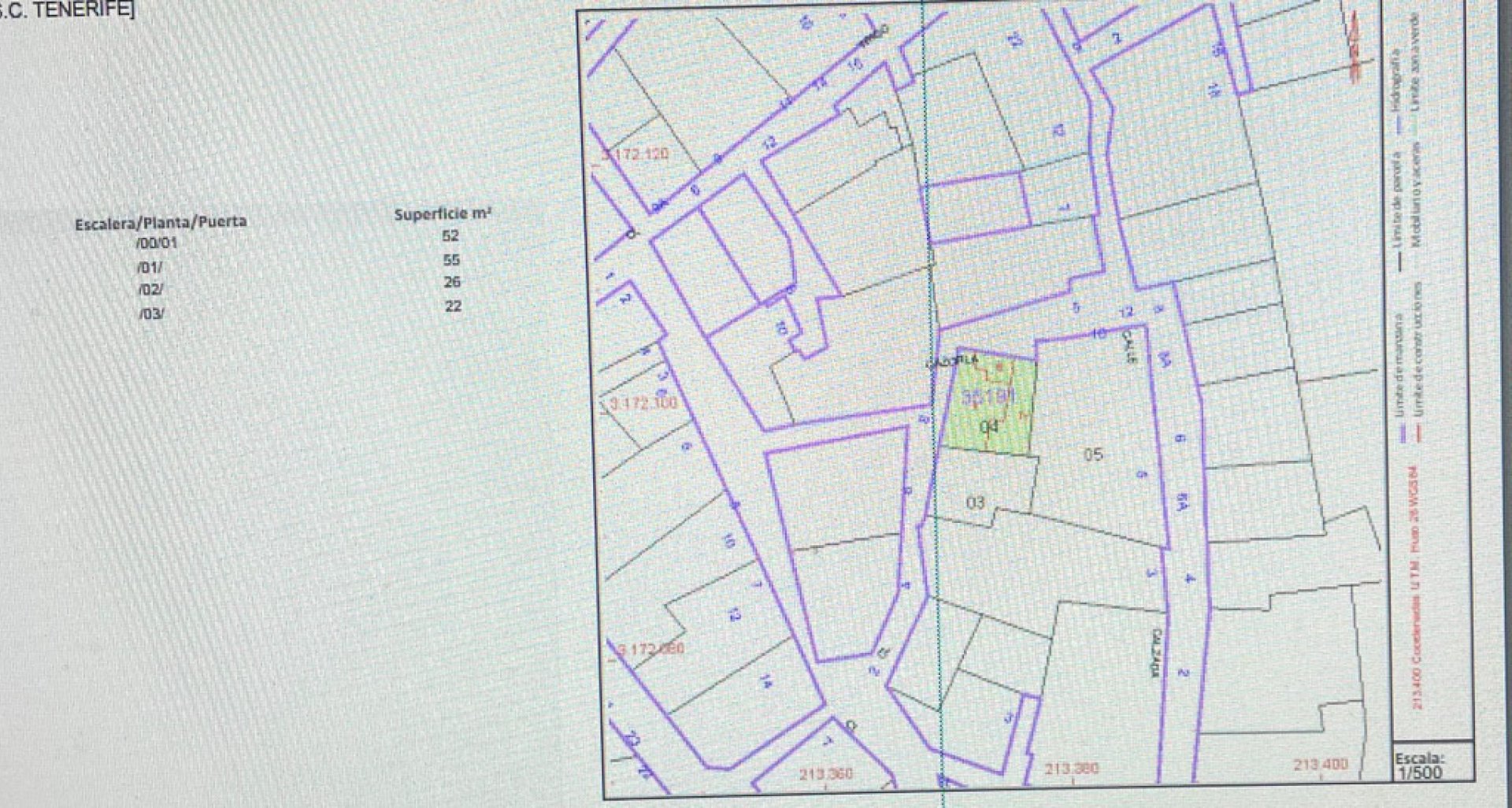Click the surface value '52'
Image resolution: width=1512 pixels, height=808 pixels.
[450, 235]
